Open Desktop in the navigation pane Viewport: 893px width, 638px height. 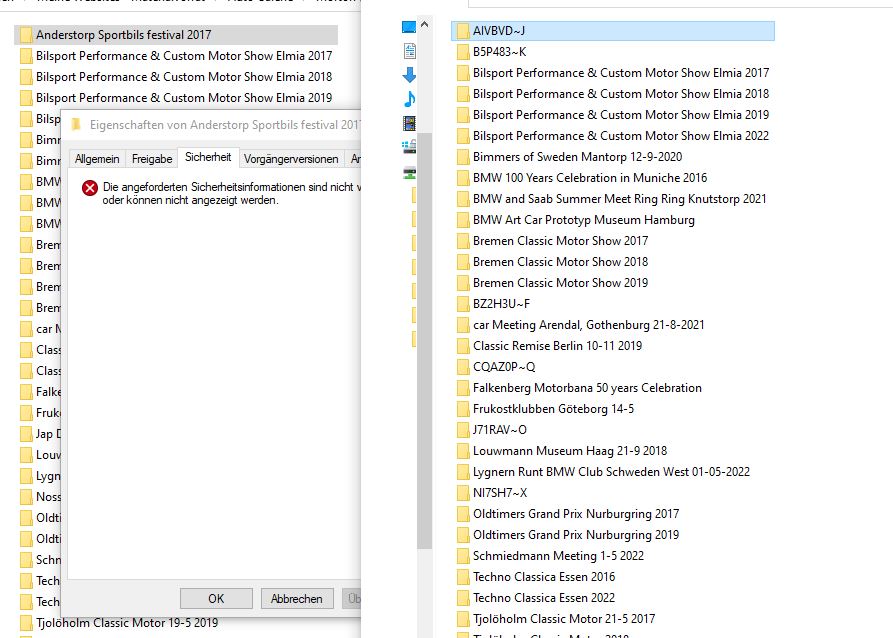click(x=409, y=27)
